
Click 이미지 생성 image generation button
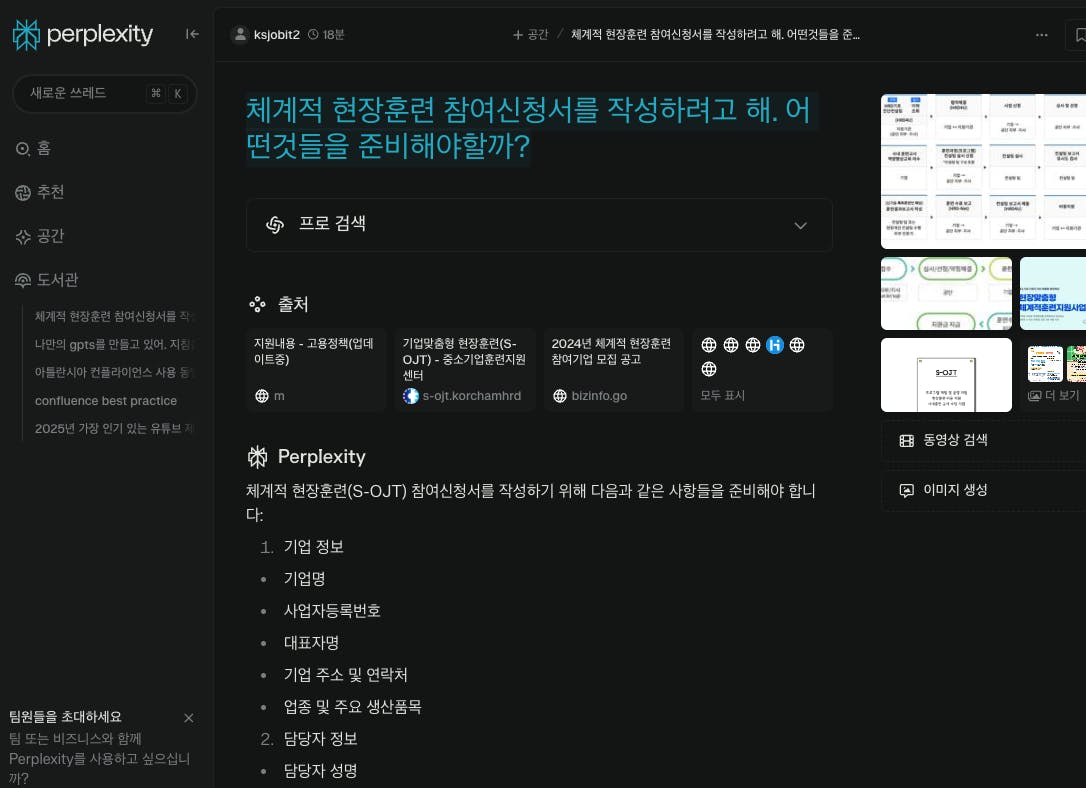[x=983, y=490]
